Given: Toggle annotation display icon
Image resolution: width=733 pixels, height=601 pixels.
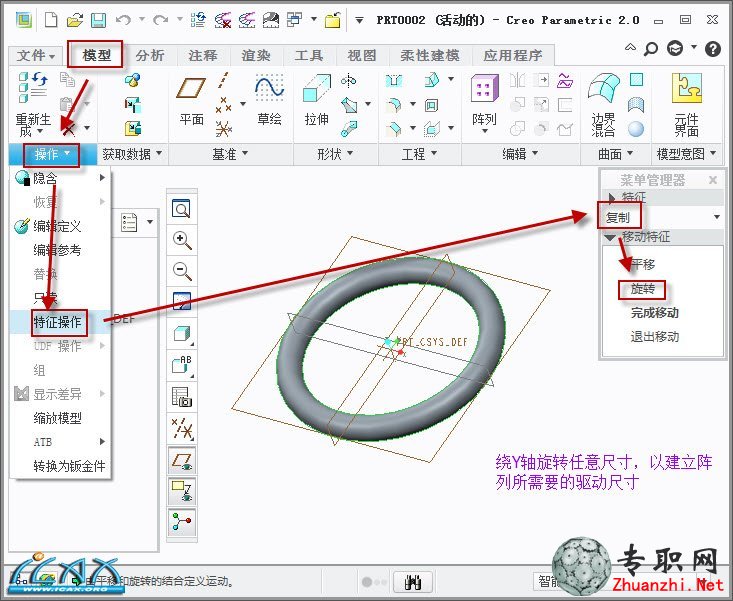Looking at the screenshot, I should 182,491.
